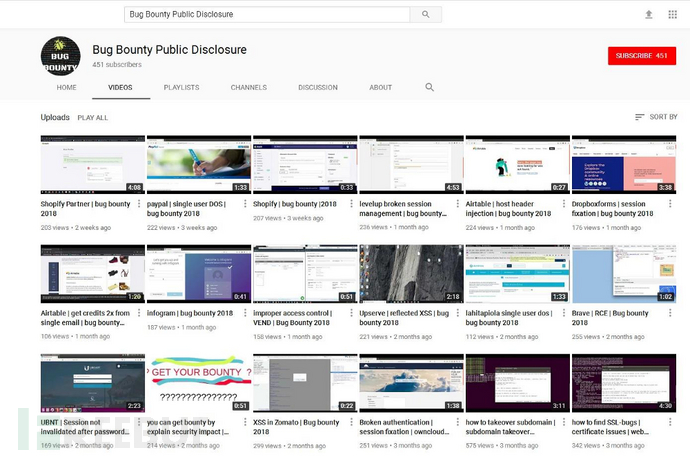690x457 pixels.
Task: Open options menu for how to takeover subdomain video
Action: pos(564,422)
